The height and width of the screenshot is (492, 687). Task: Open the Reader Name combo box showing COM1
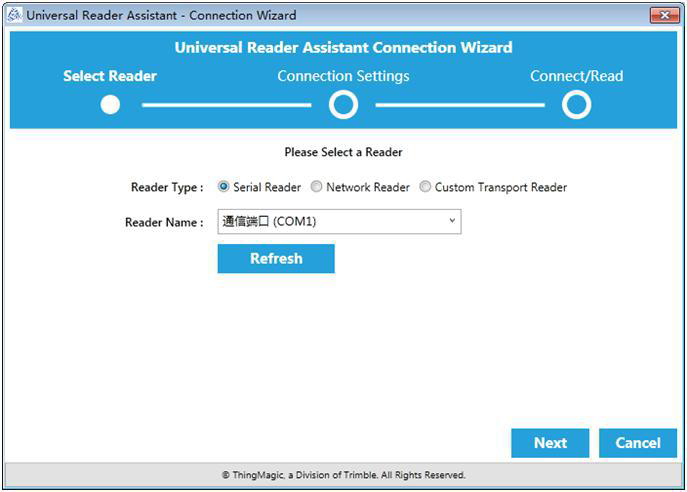click(330, 222)
